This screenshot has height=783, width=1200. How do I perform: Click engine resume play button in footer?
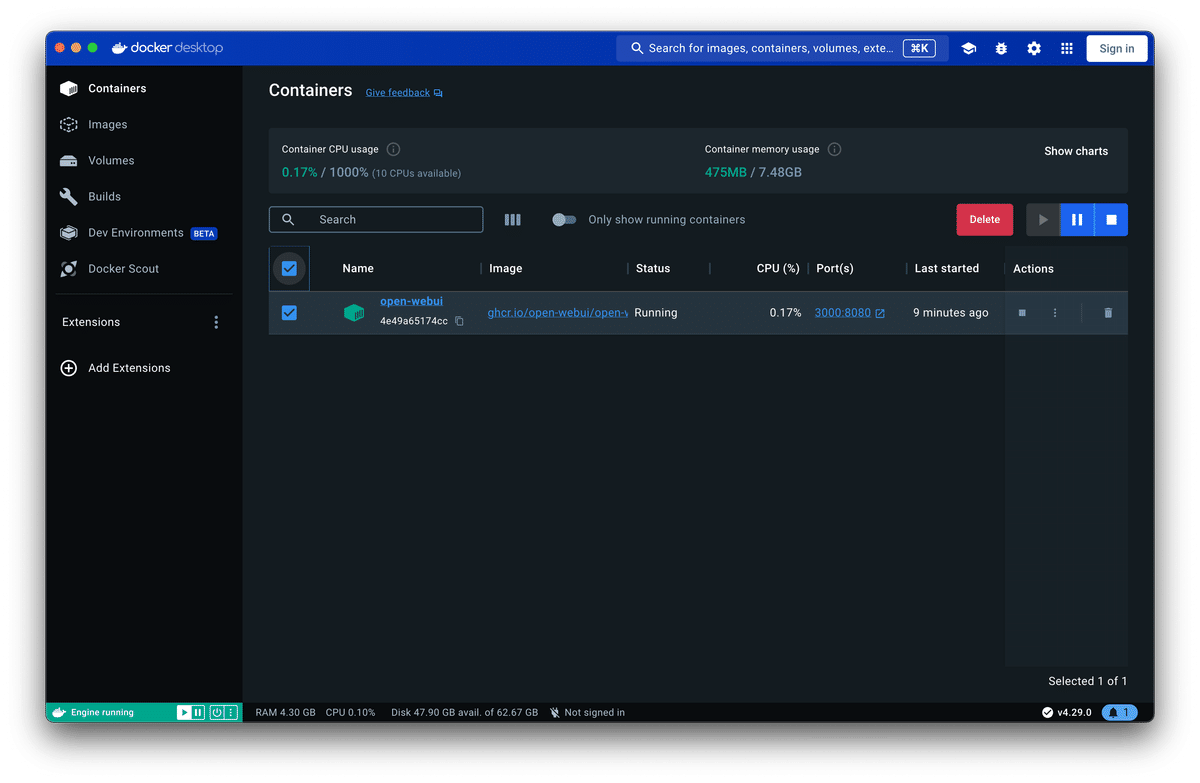(184, 712)
